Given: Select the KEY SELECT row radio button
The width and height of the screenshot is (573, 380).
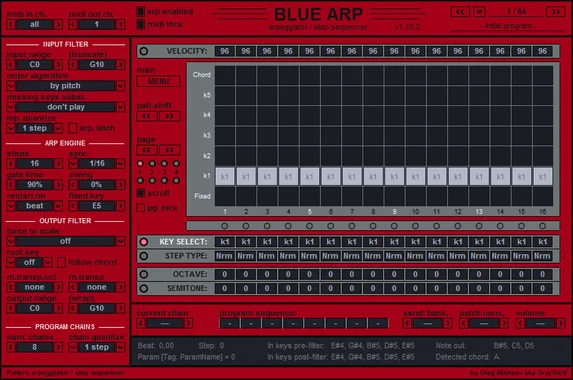Looking at the screenshot, I should click(x=144, y=242).
